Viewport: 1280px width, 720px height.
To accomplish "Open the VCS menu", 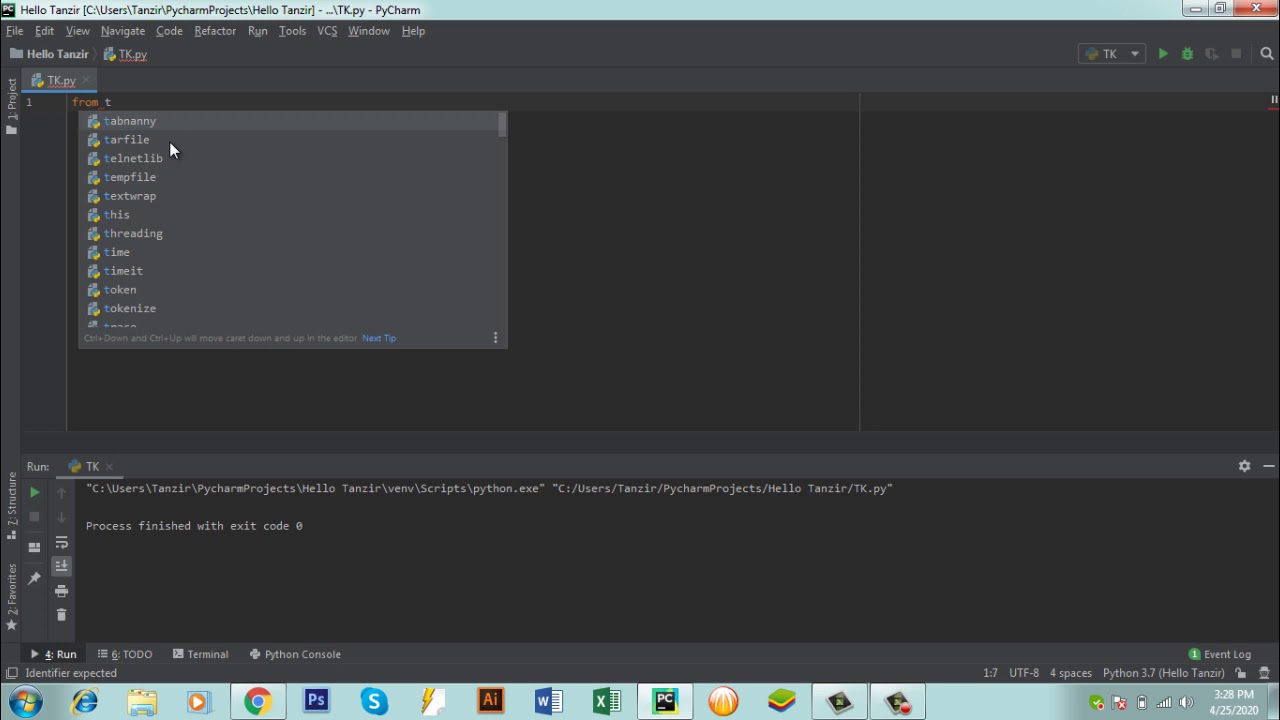I will (x=327, y=31).
